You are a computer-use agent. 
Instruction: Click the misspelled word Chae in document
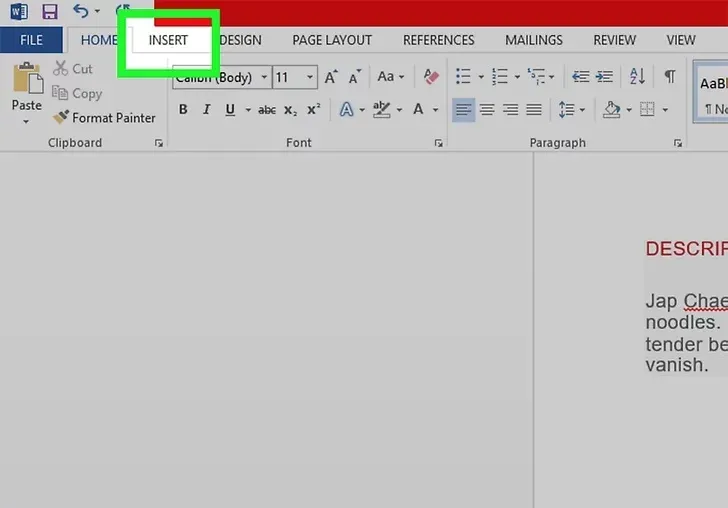point(705,301)
